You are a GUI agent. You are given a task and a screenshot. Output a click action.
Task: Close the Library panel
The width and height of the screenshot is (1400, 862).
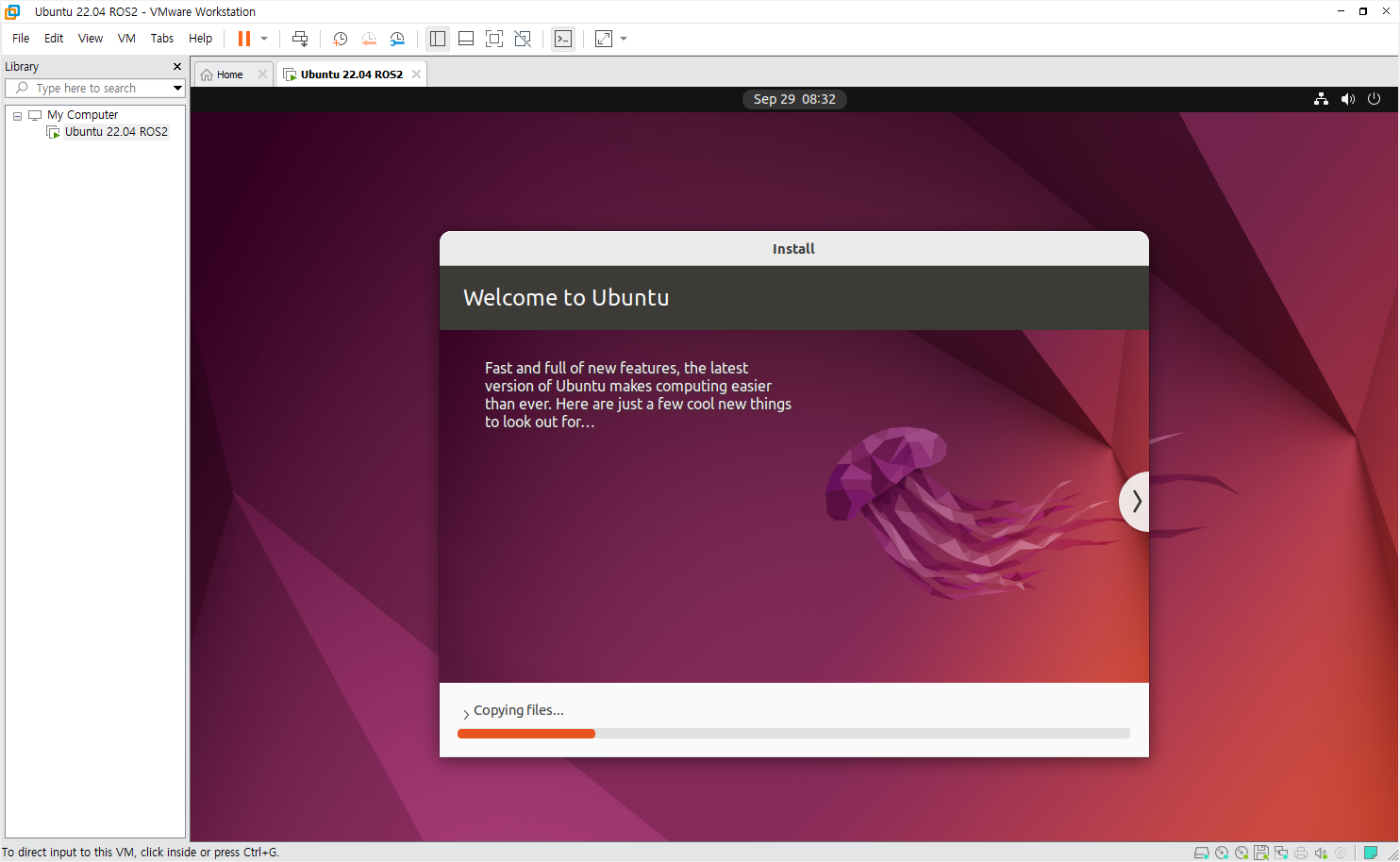pos(177,67)
